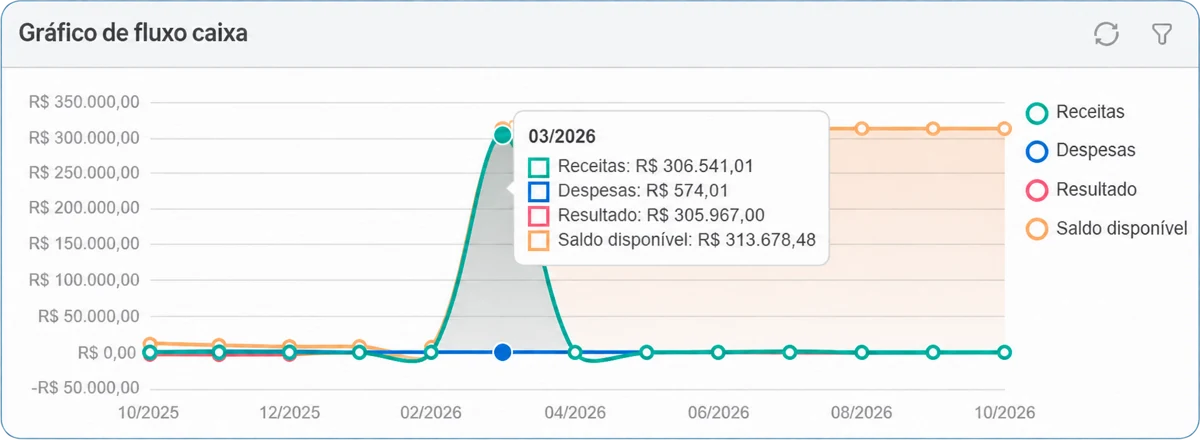Click the Receitas data point at 02/2026

[431, 352]
